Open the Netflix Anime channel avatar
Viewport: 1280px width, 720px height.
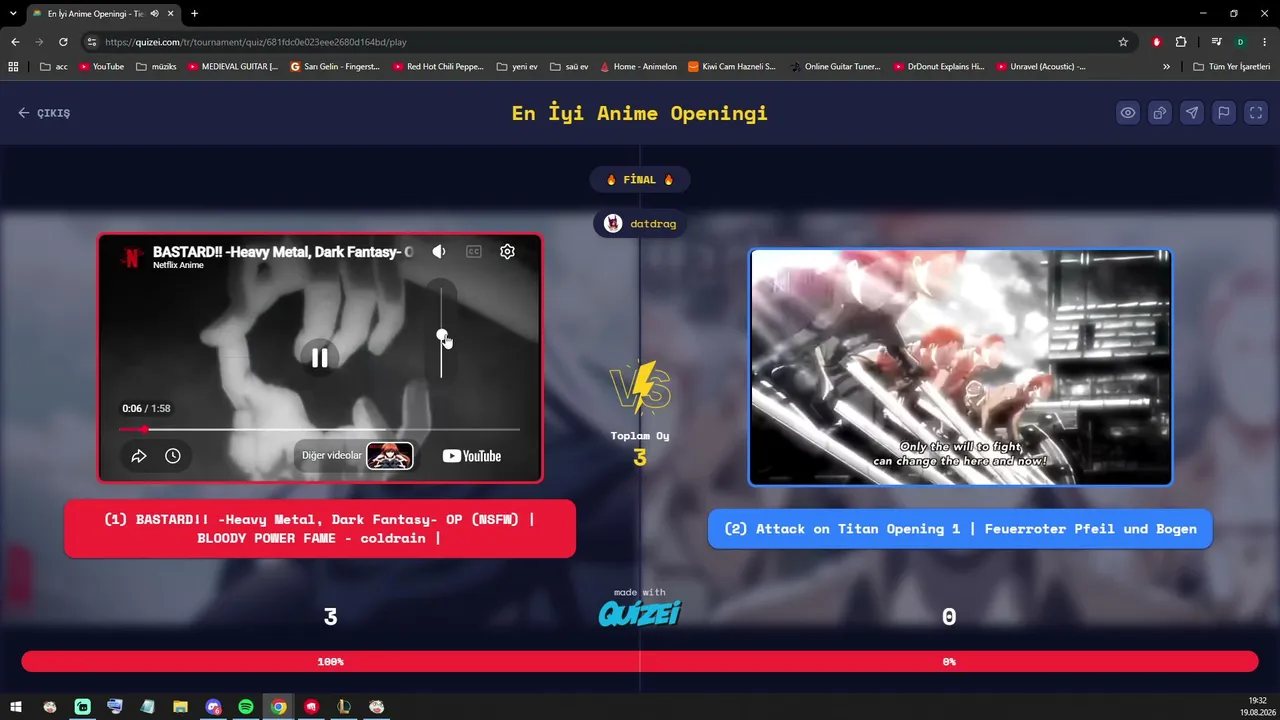pos(131,257)
